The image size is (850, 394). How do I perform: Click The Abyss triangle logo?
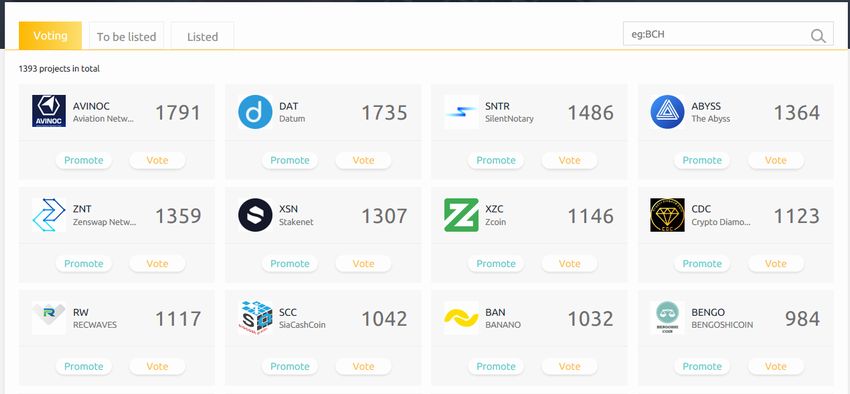tap(667, 112)
